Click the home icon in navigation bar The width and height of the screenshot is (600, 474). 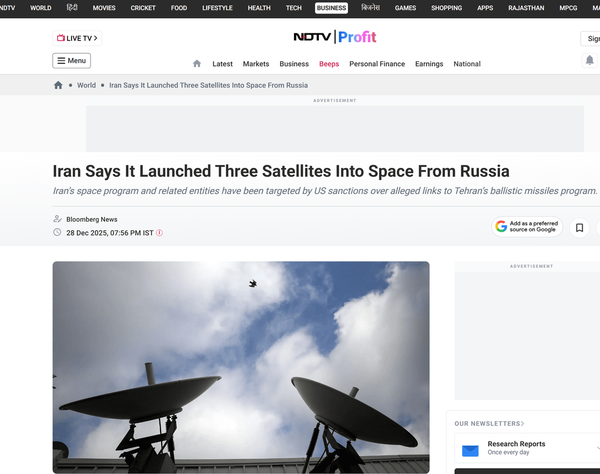(197, 64)
